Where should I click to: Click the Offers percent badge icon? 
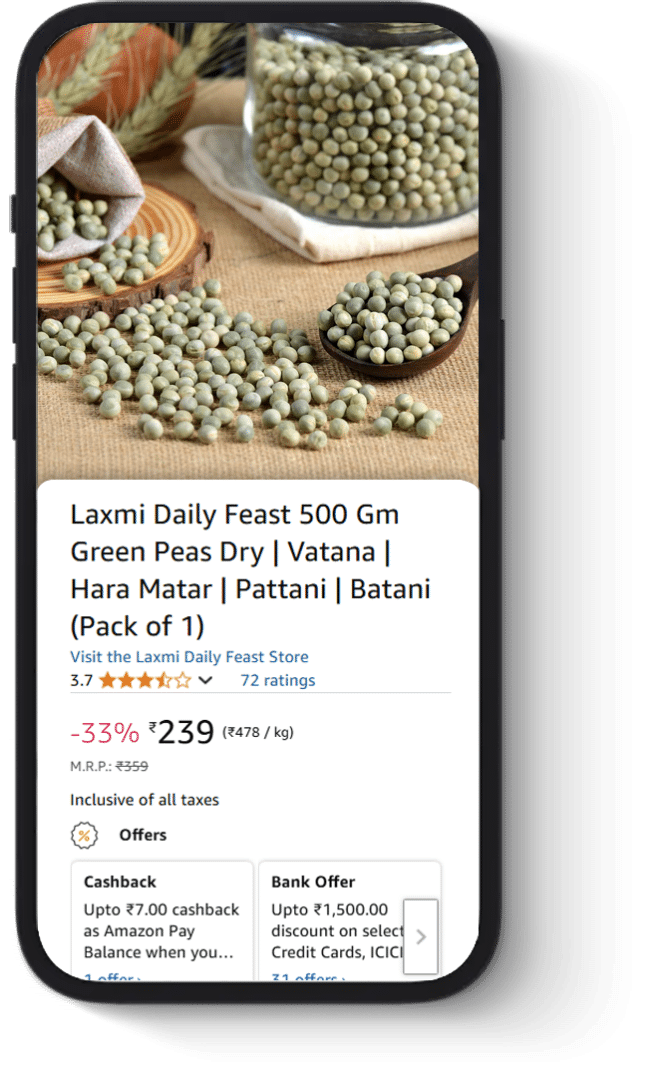(84, 835)
